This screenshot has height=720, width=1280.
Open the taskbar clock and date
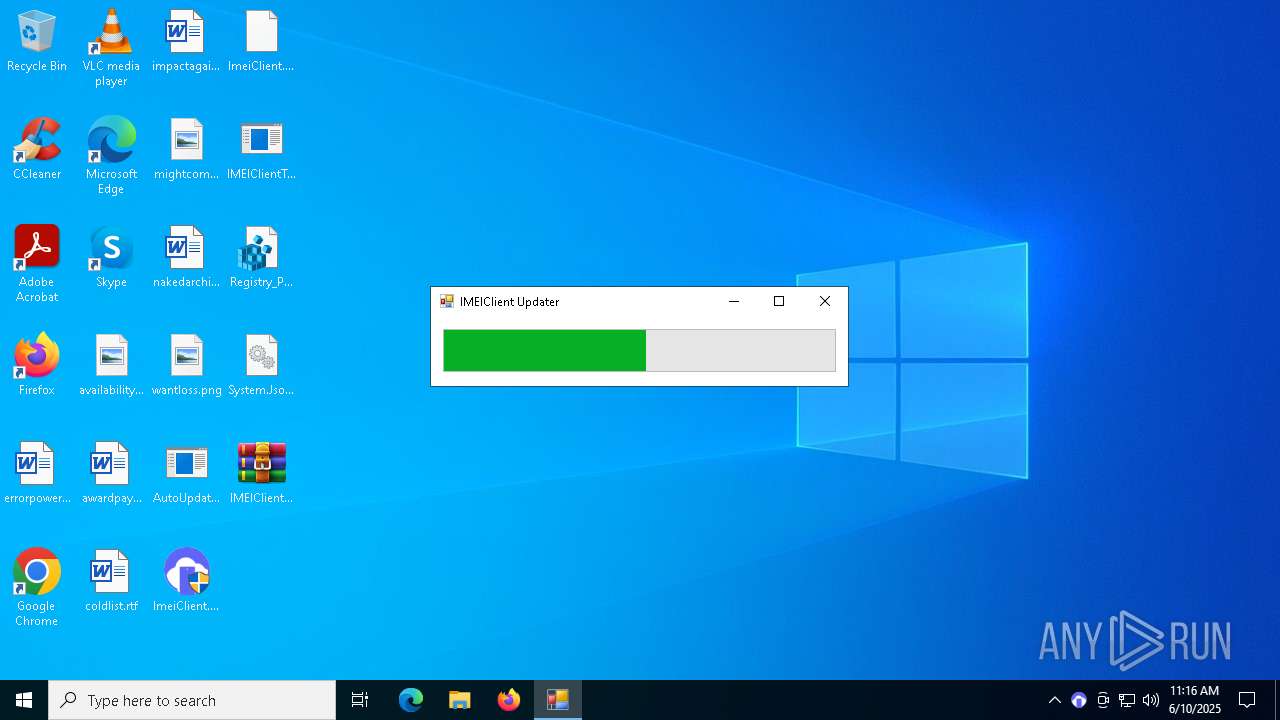1195,700
